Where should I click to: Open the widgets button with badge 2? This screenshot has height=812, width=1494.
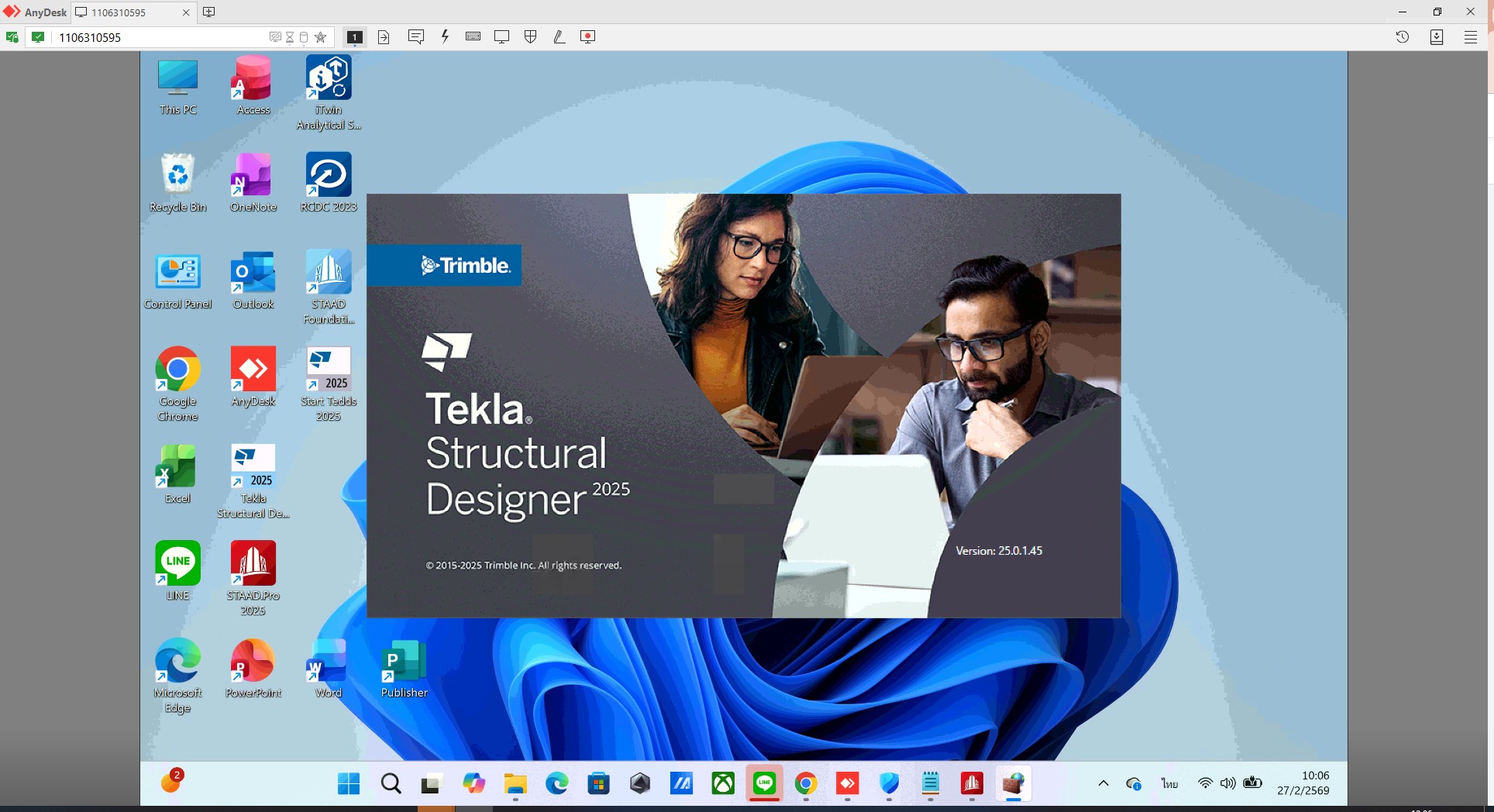tap(172, 781)
